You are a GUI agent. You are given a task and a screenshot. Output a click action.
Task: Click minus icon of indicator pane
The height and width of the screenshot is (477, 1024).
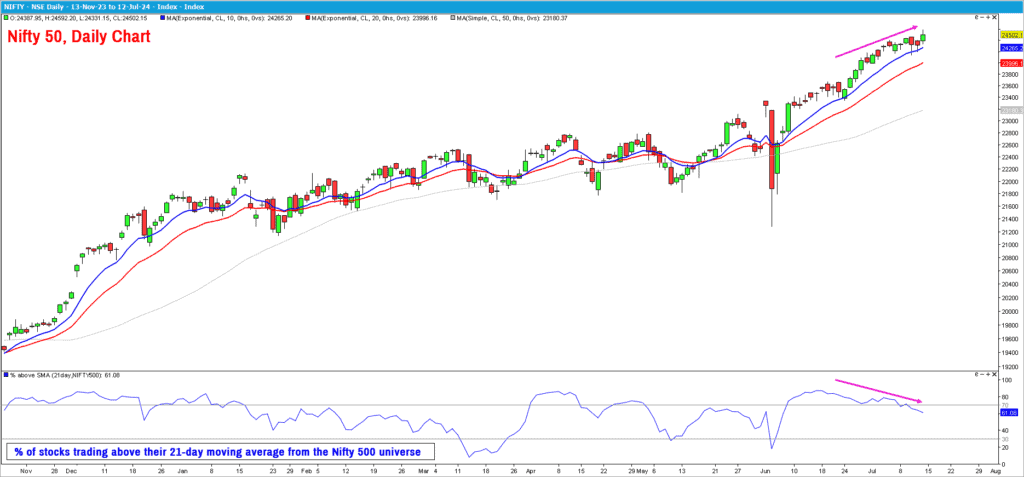pyautogui.click(x=982, y=374)
